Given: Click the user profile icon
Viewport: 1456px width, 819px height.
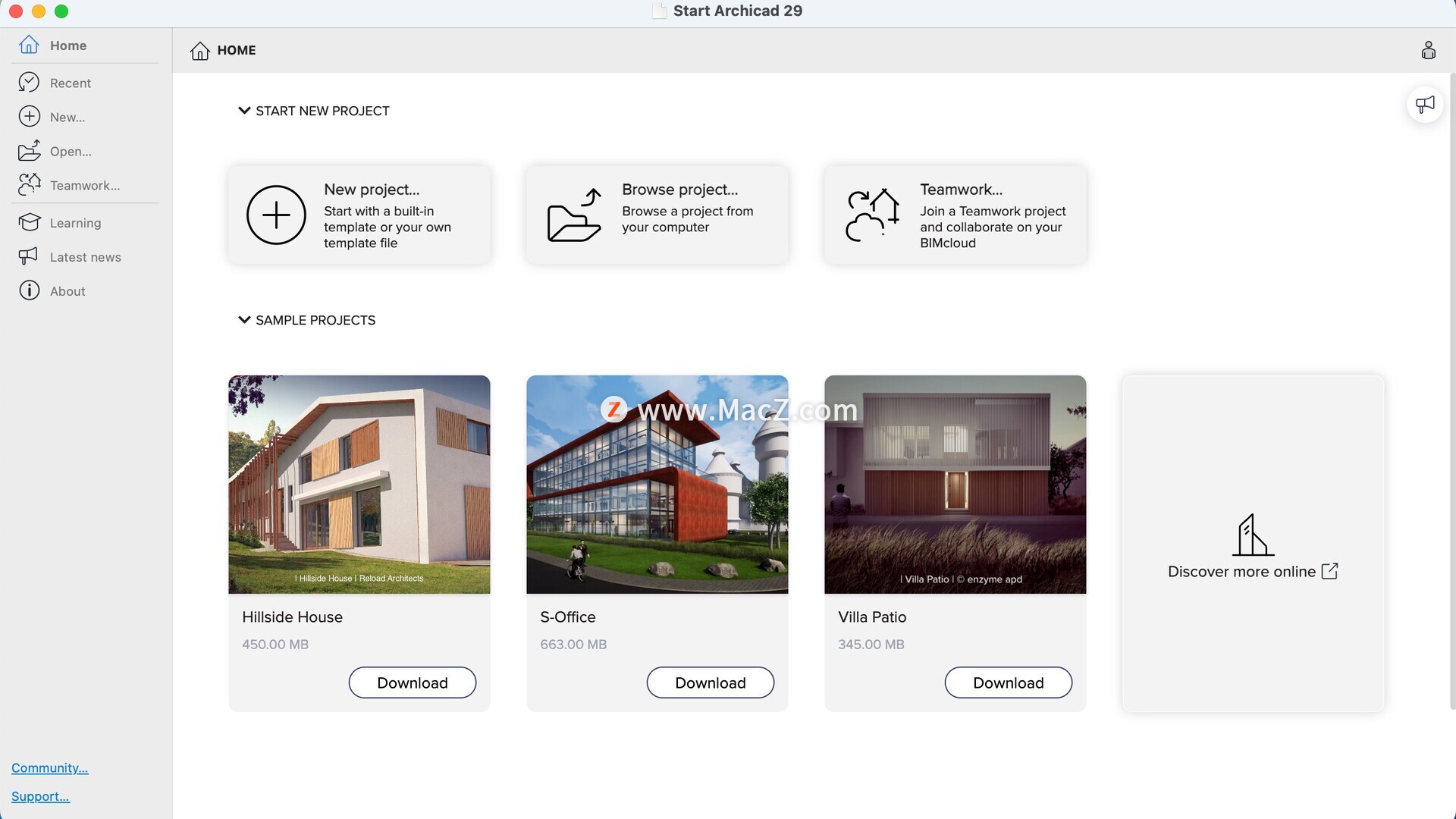Looking at the screenshot, I should pyautogui.click(x=1428, y=50).
